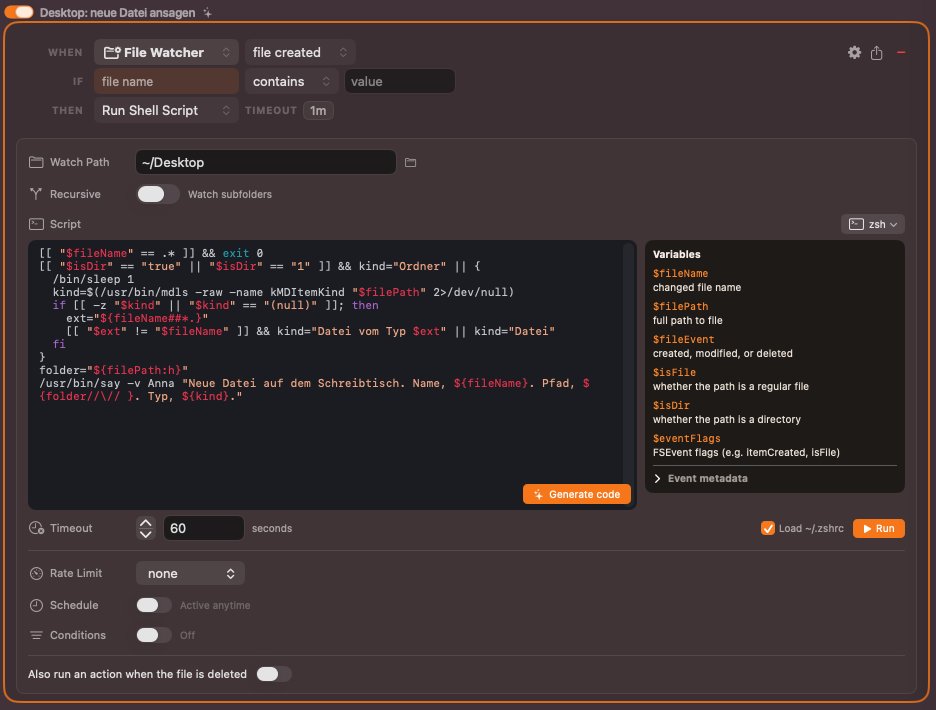Click the Script terminal icon
This screenshot has width=936, height=710.
[x=36, y=224]
